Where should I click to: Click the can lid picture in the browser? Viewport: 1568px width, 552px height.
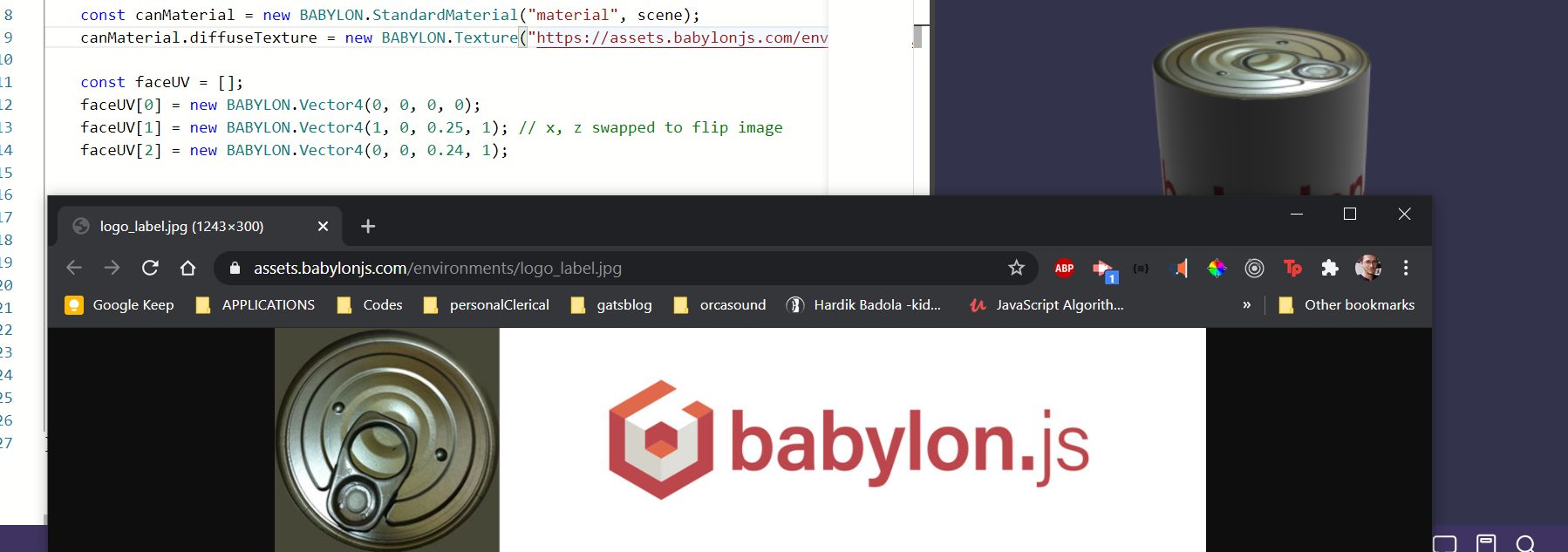tap(387, 440)
